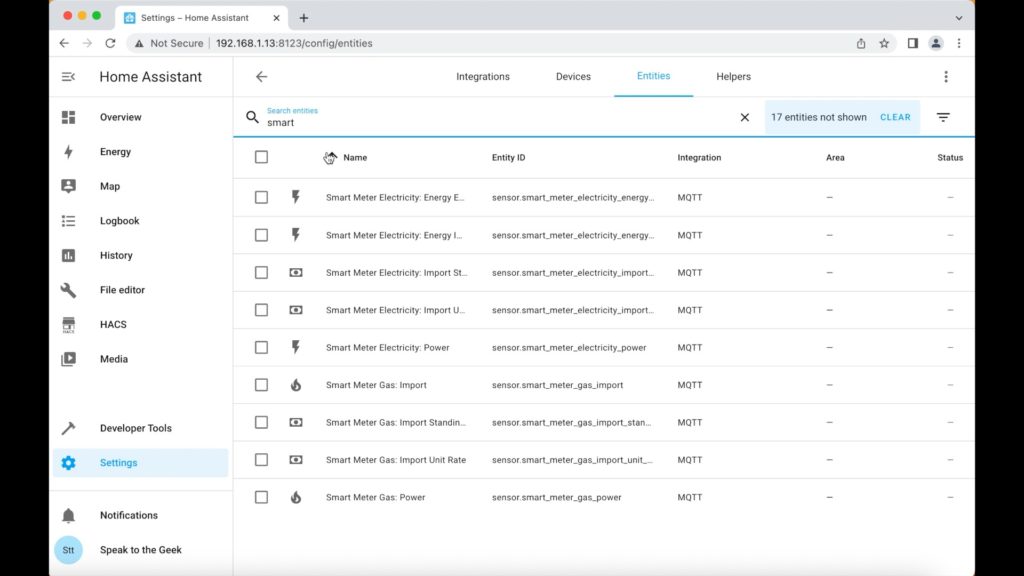
Task: Select all entities with header checkbox
Action: point(261,157)
